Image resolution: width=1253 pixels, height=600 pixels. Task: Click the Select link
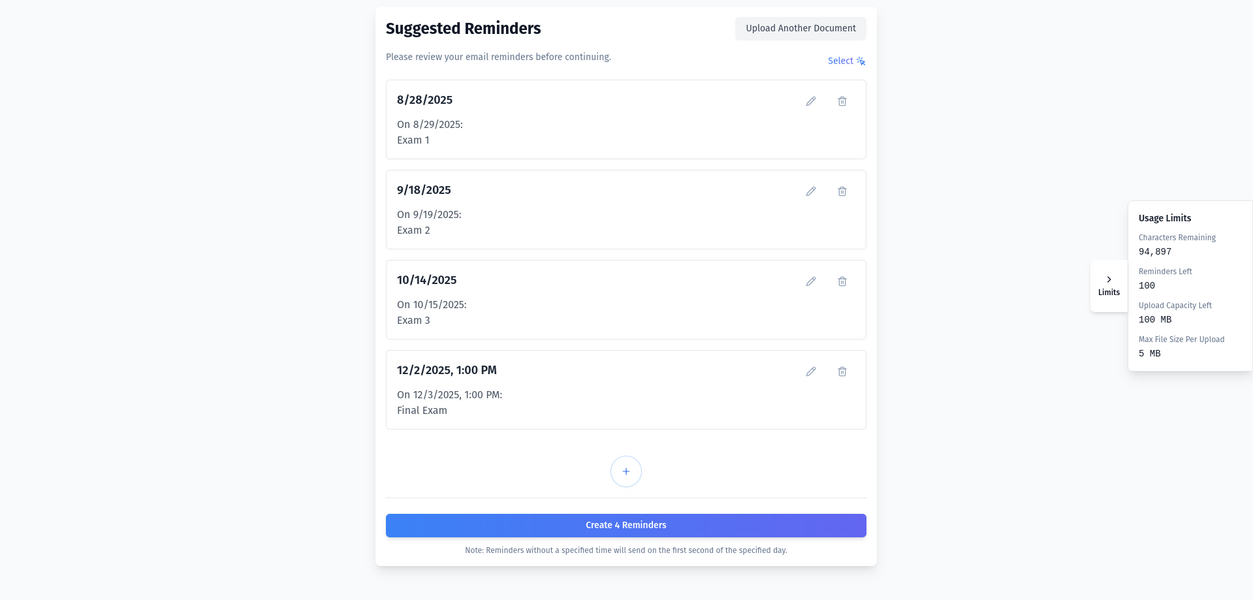[x=840, y=60]
